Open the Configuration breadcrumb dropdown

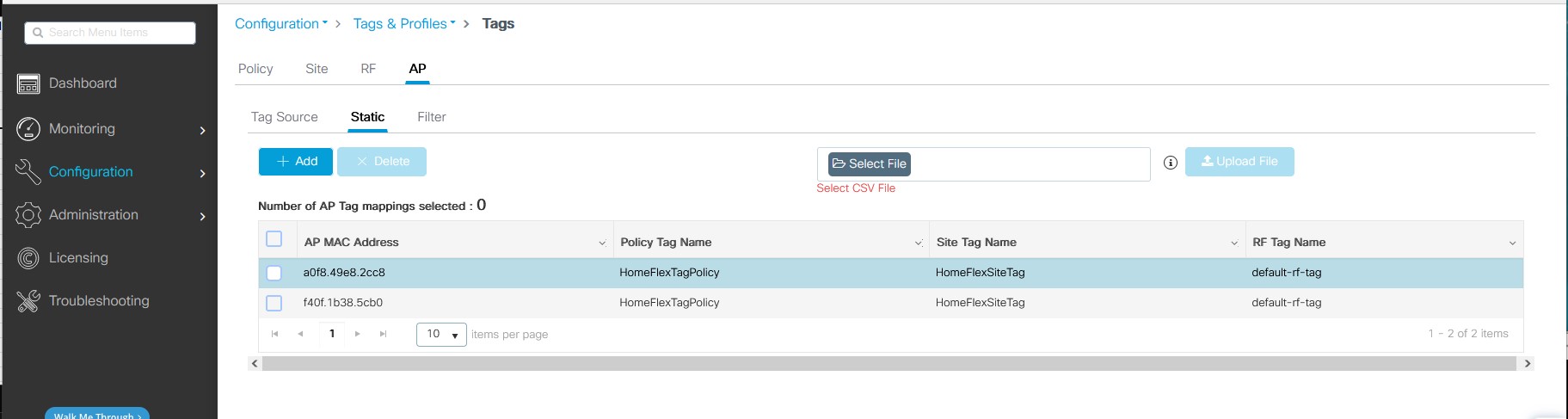[281, 24]
